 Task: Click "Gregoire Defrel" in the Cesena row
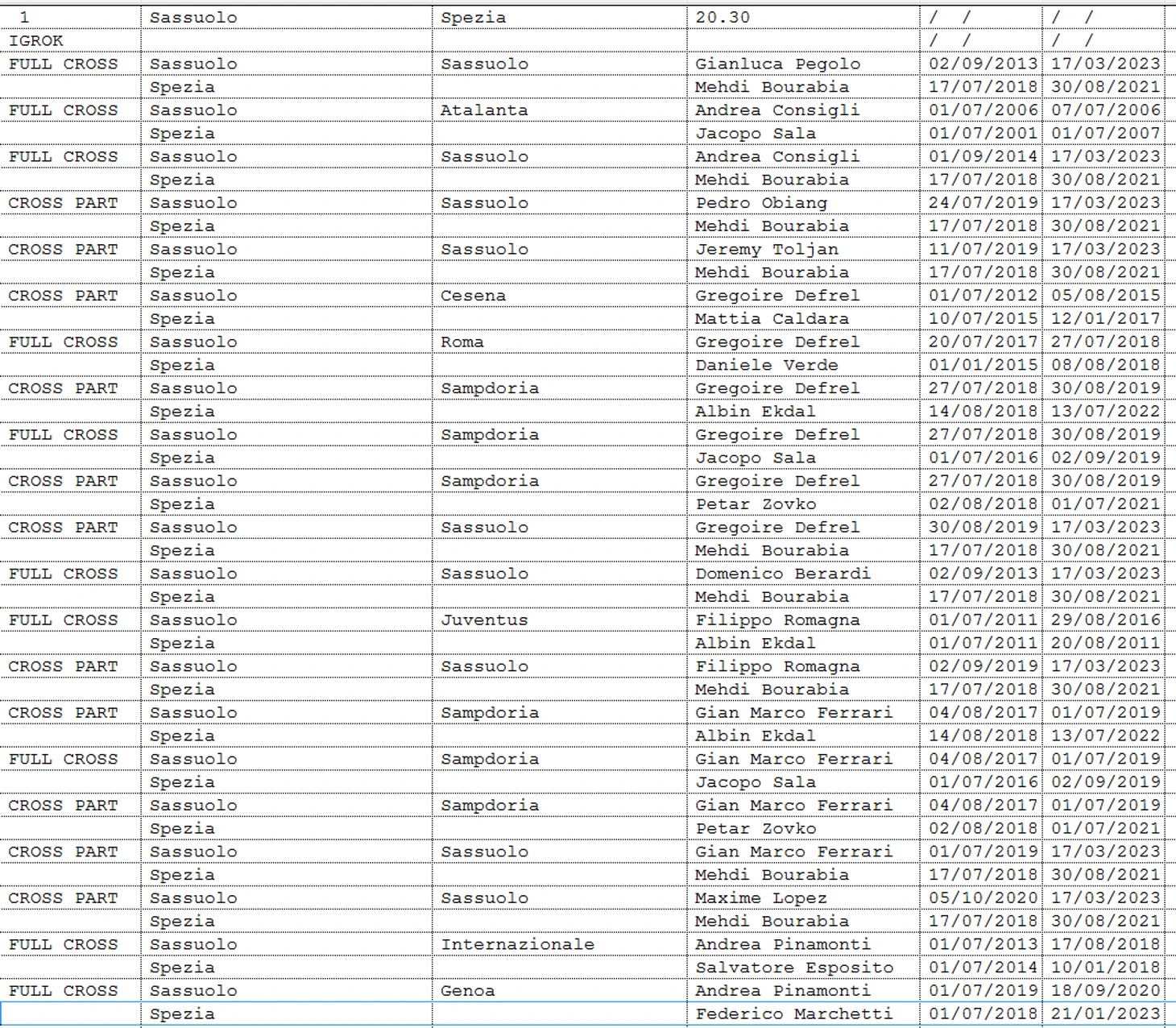point(777,296)
